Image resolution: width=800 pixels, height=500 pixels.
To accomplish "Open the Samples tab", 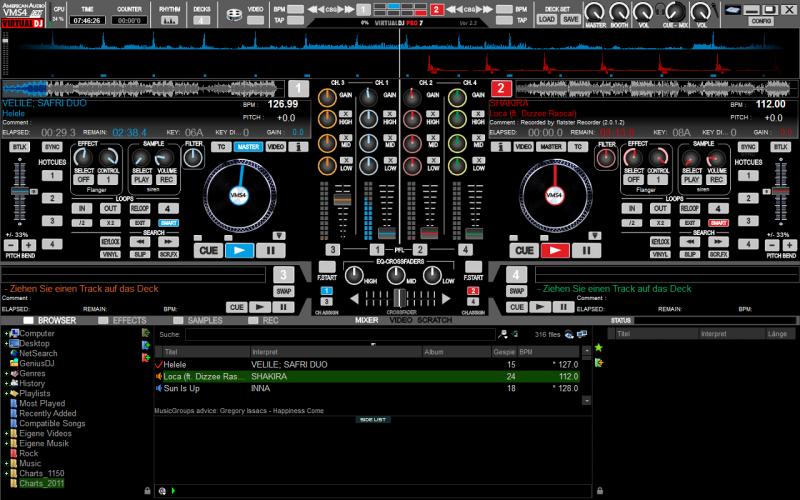I will 204,320.
